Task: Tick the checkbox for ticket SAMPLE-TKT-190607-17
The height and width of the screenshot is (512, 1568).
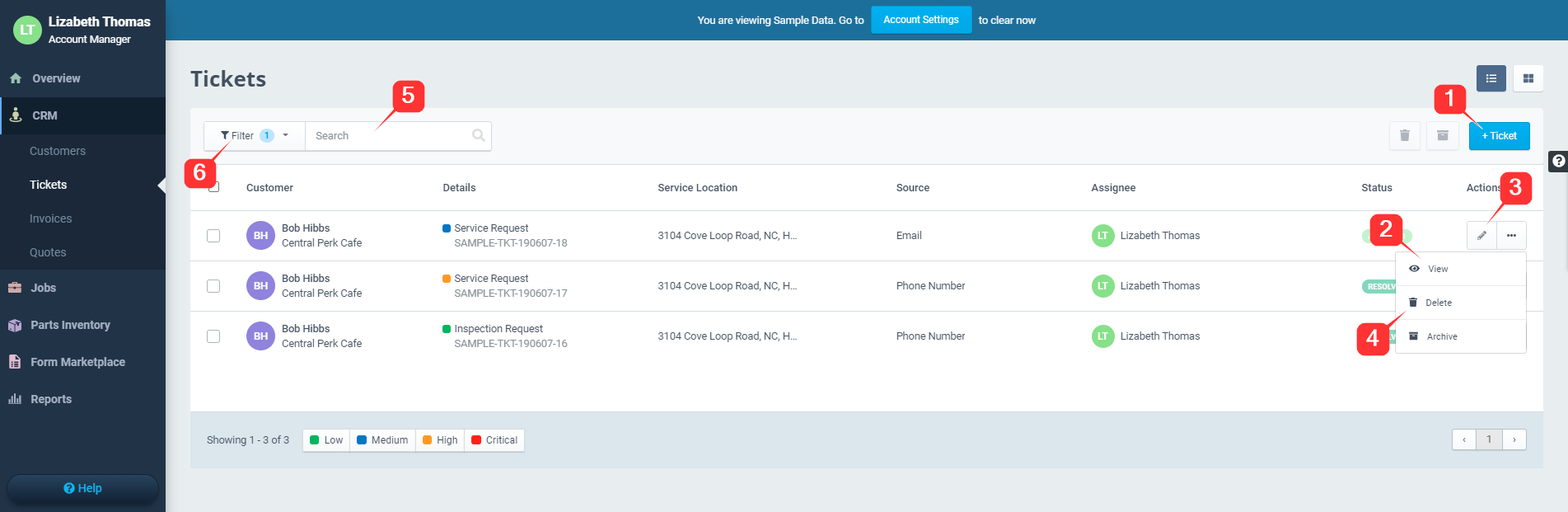Action: 213,286
